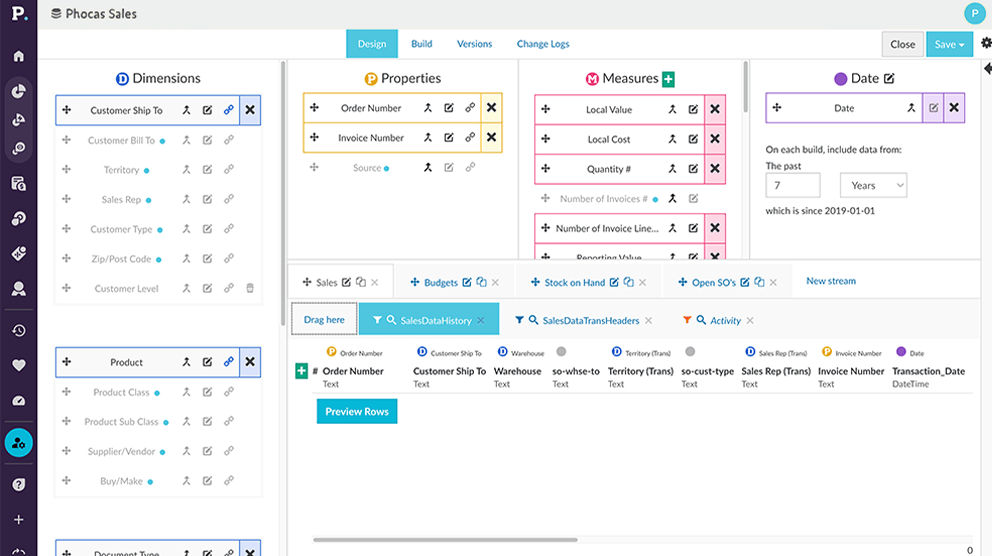Image resolution: width=992 pixels, height=556 pixels.
Task: Click the plus icon in sidebar
Action: 18,519
